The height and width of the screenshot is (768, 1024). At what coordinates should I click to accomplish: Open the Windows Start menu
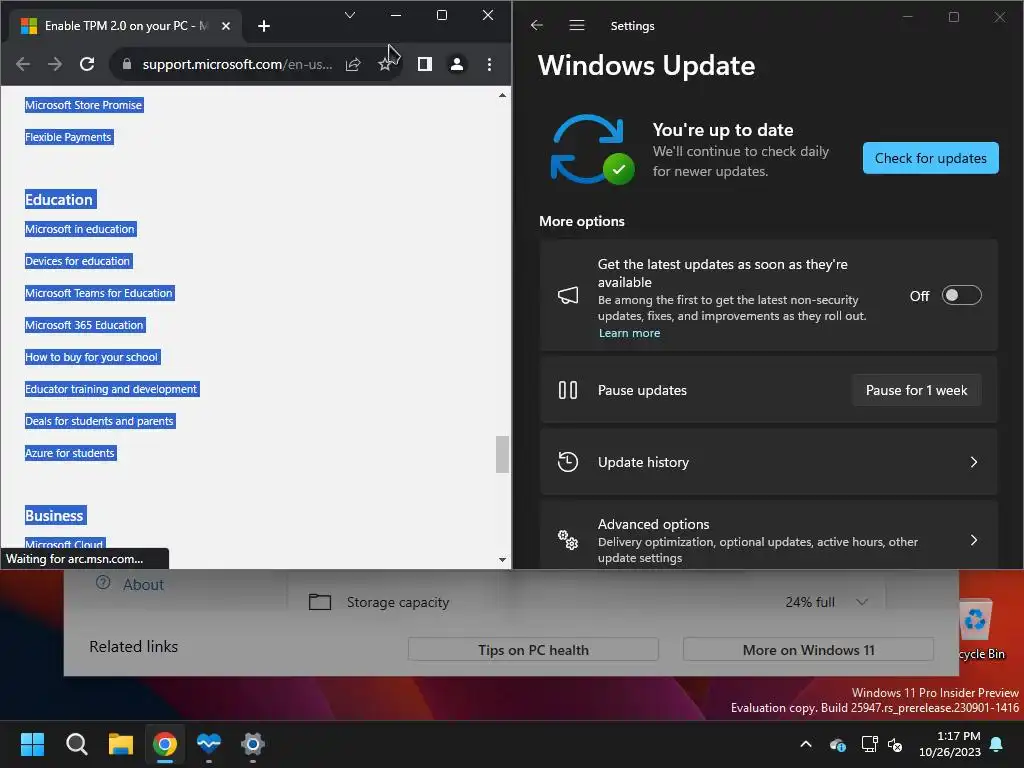click(32, 744)
